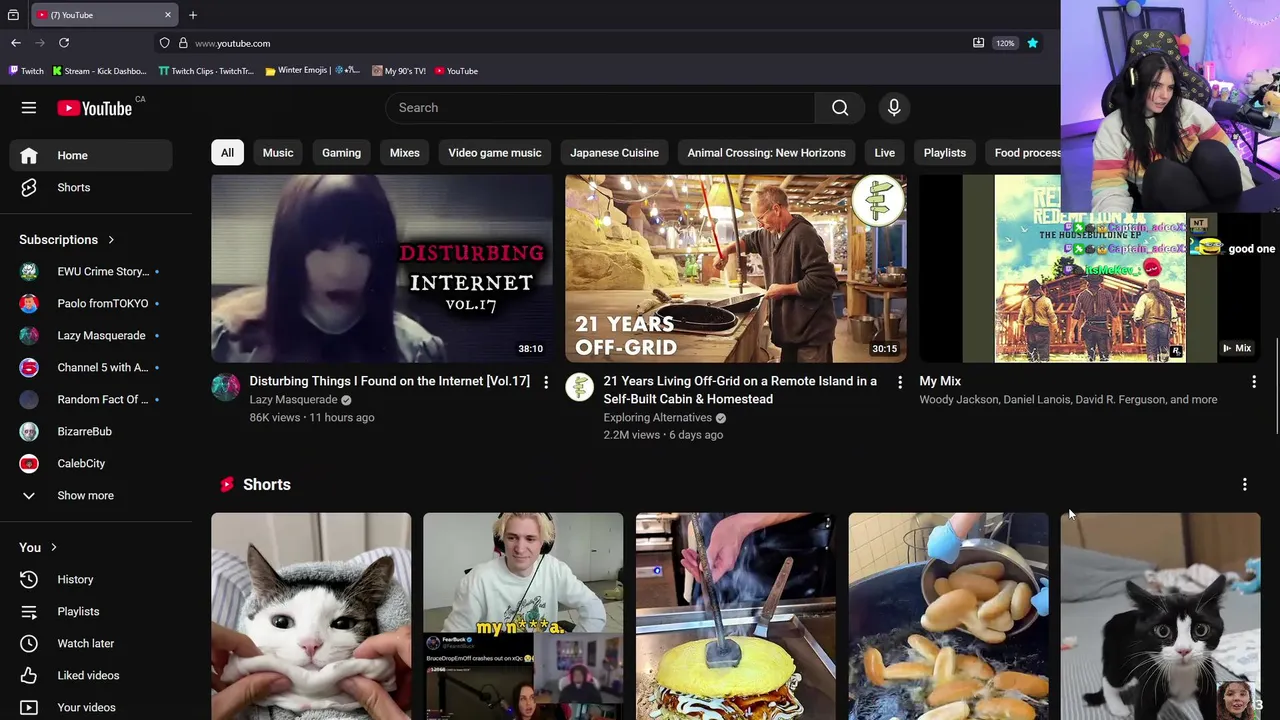Select the Playlists filter chip

[945, 153]
